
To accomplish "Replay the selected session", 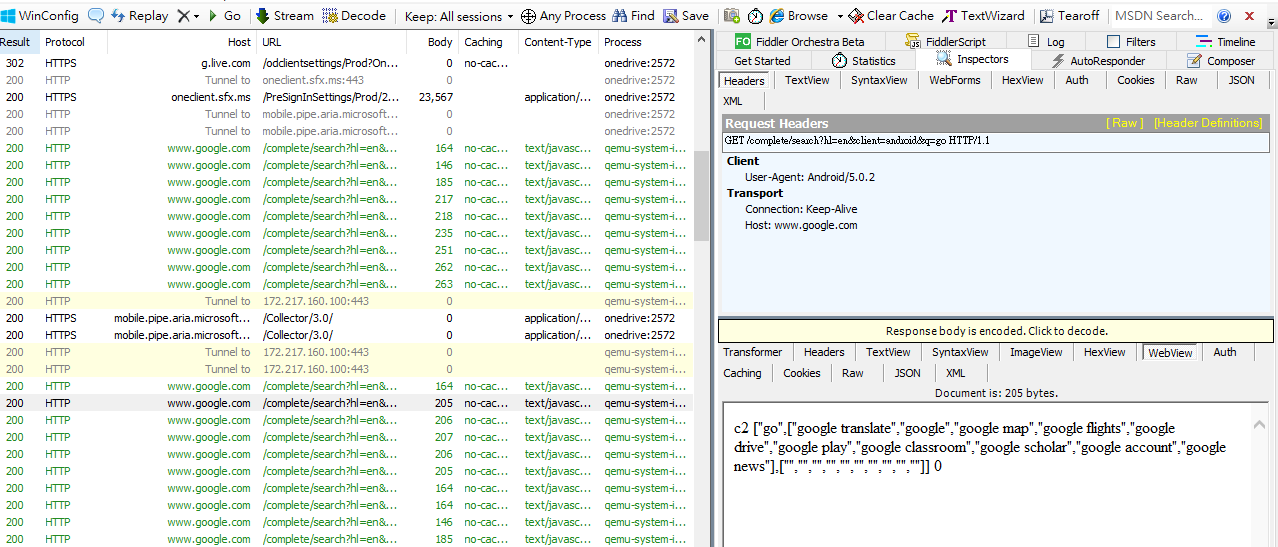I will pos(140,16).
